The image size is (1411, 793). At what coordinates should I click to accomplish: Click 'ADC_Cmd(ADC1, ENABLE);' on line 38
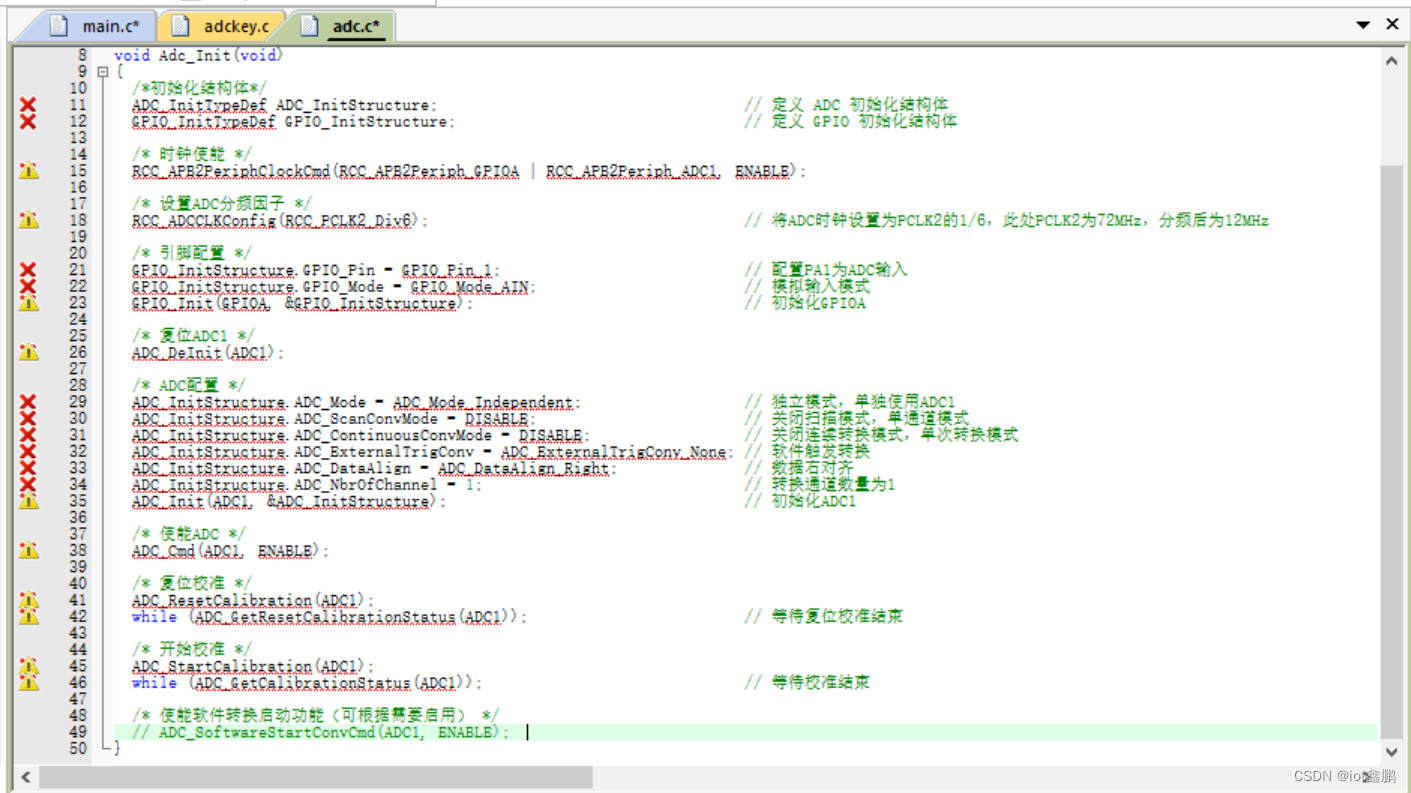(230, 551)
